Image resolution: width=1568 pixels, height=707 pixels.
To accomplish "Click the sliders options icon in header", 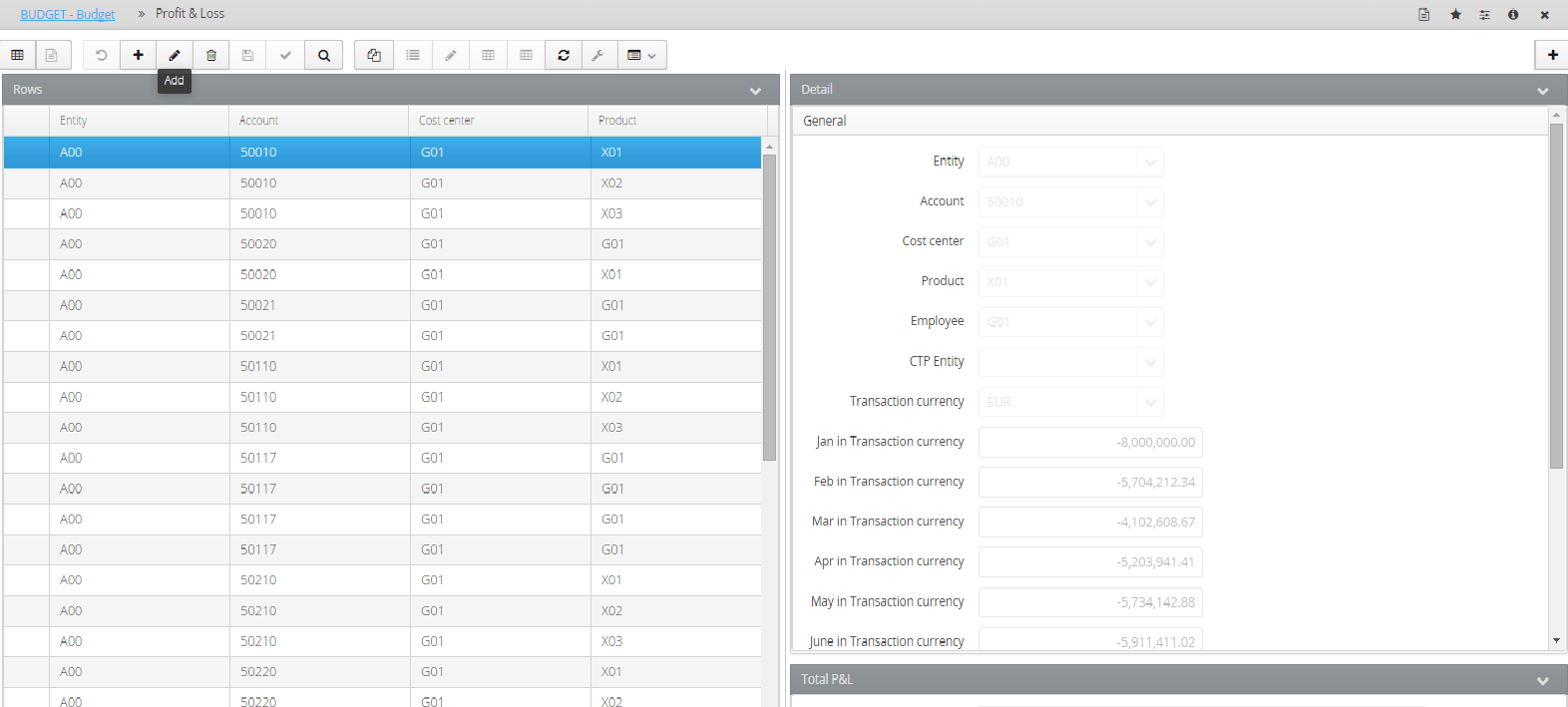I will click(1484, 14).
